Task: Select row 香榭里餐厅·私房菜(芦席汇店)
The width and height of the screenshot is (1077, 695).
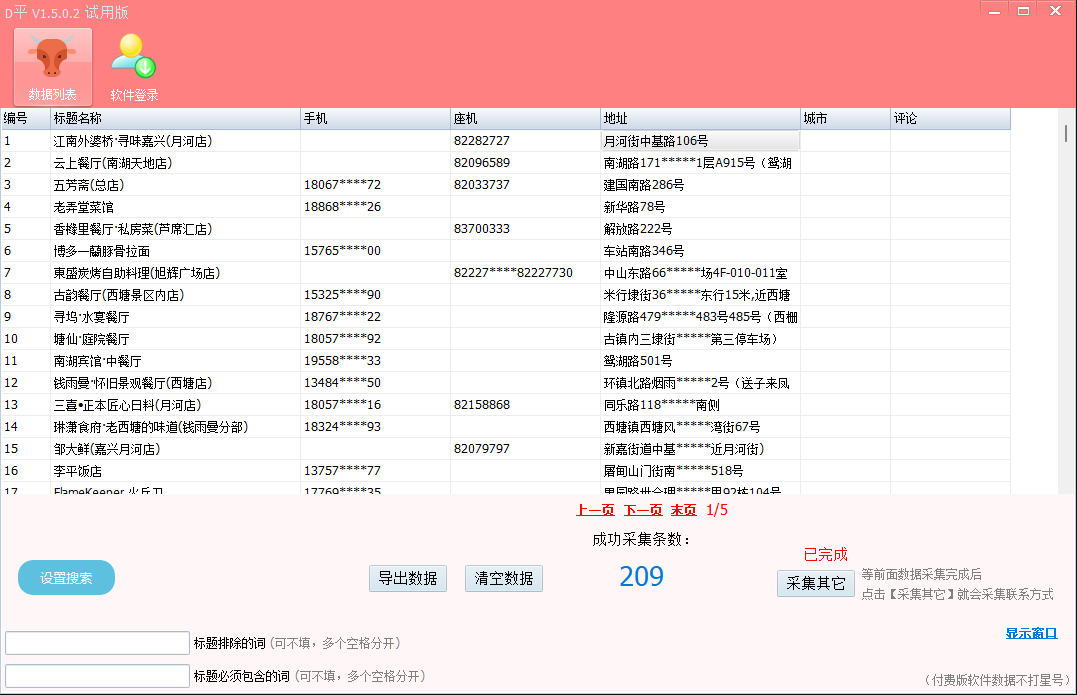Action: pyautogui.click(x=506, y=229)
